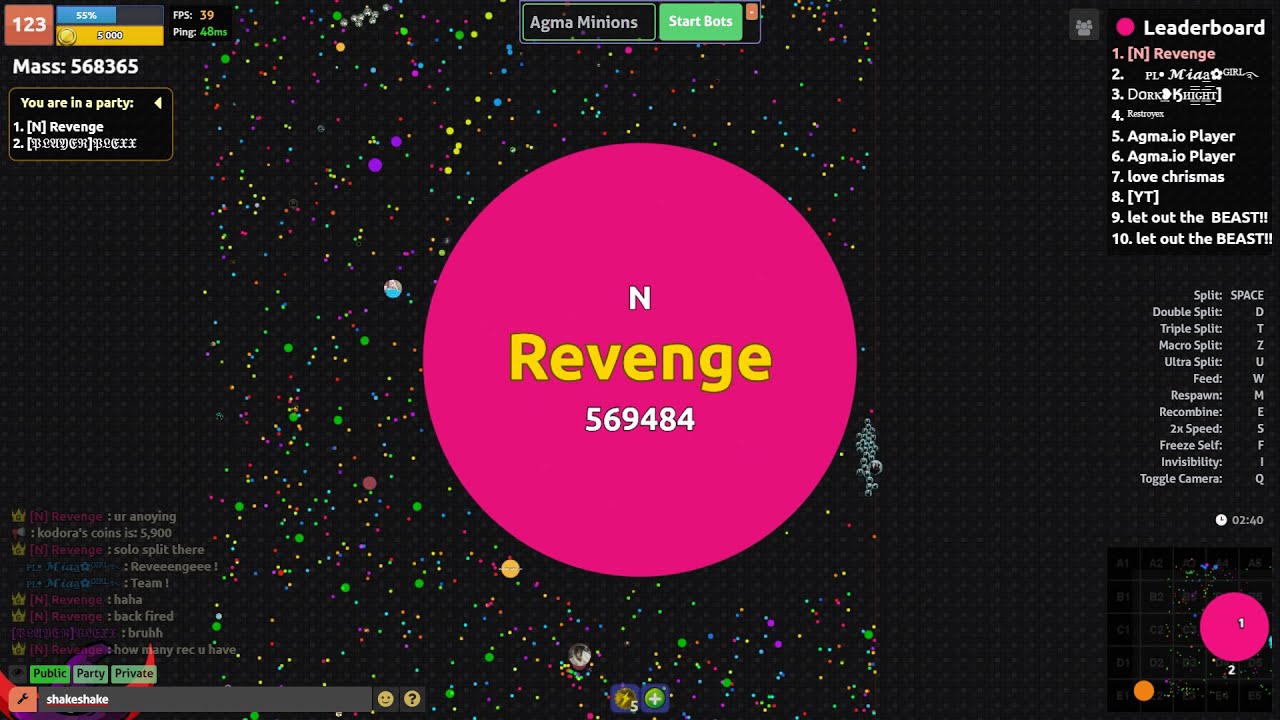Click the pink leaderboard color dot

[1125, 28]
